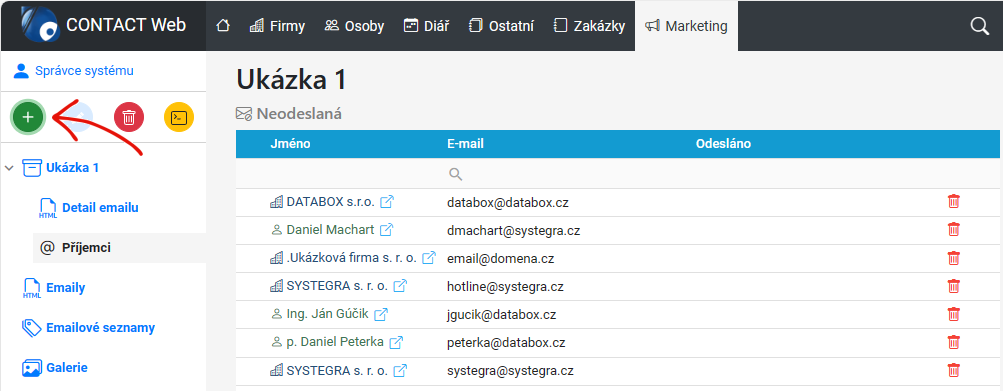Viewport: 1003px width, 391px height.
Task: Open external link next to Daniel Machart
Action: [386, 230]
